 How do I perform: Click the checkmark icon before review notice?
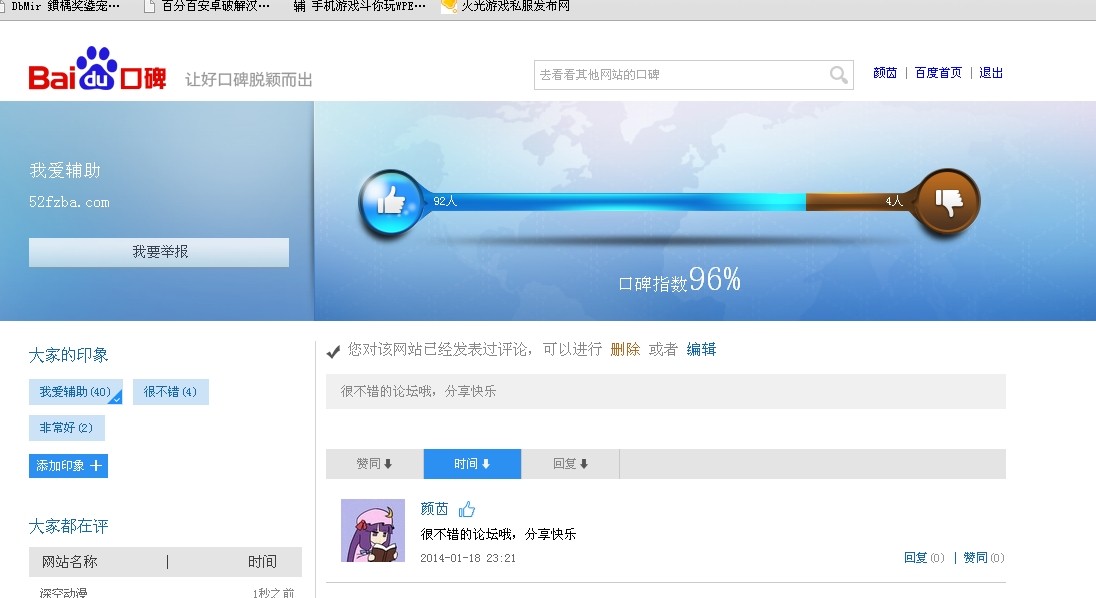click(x=334, y=351)
